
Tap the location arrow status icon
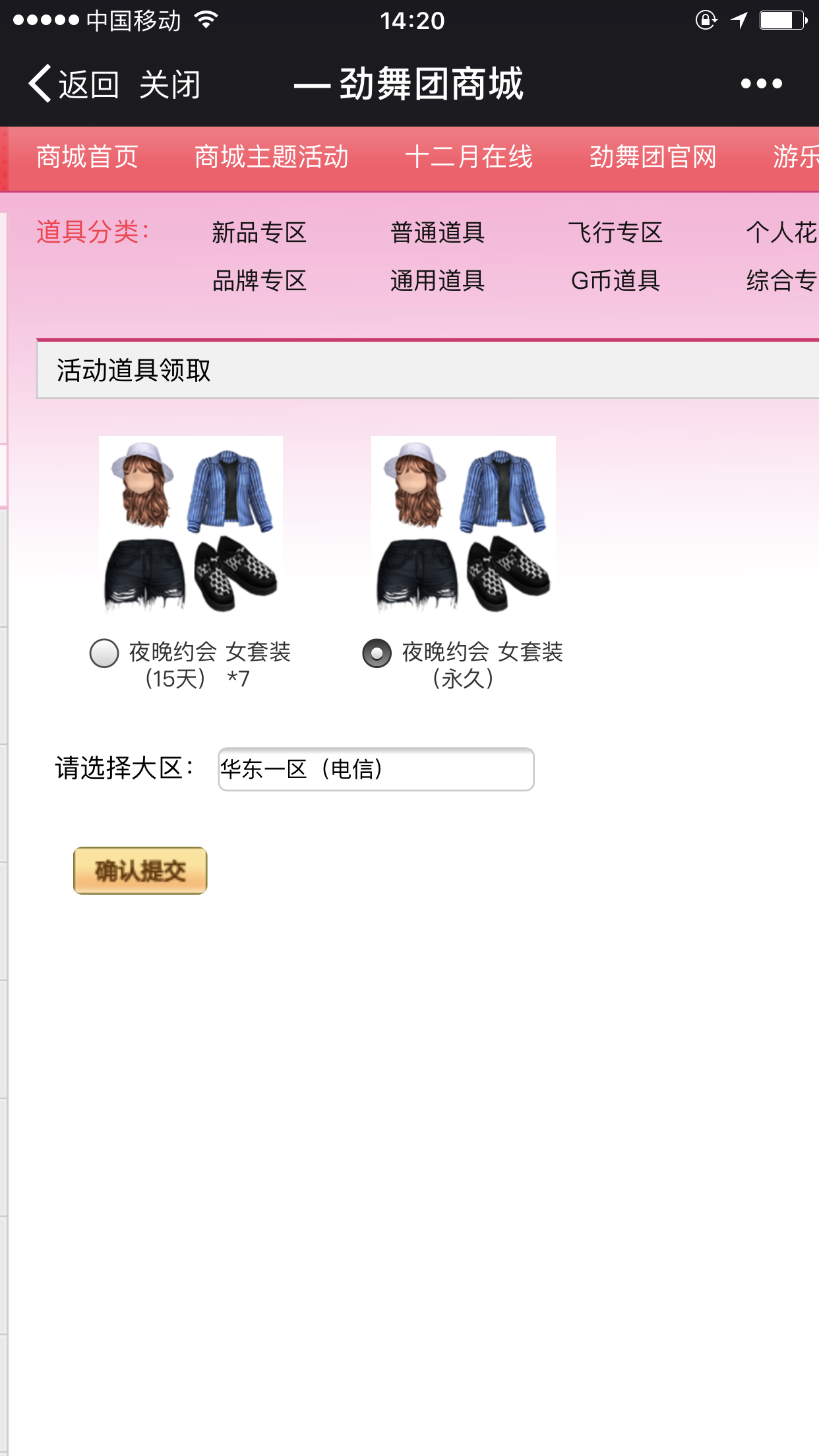[739, 20]
